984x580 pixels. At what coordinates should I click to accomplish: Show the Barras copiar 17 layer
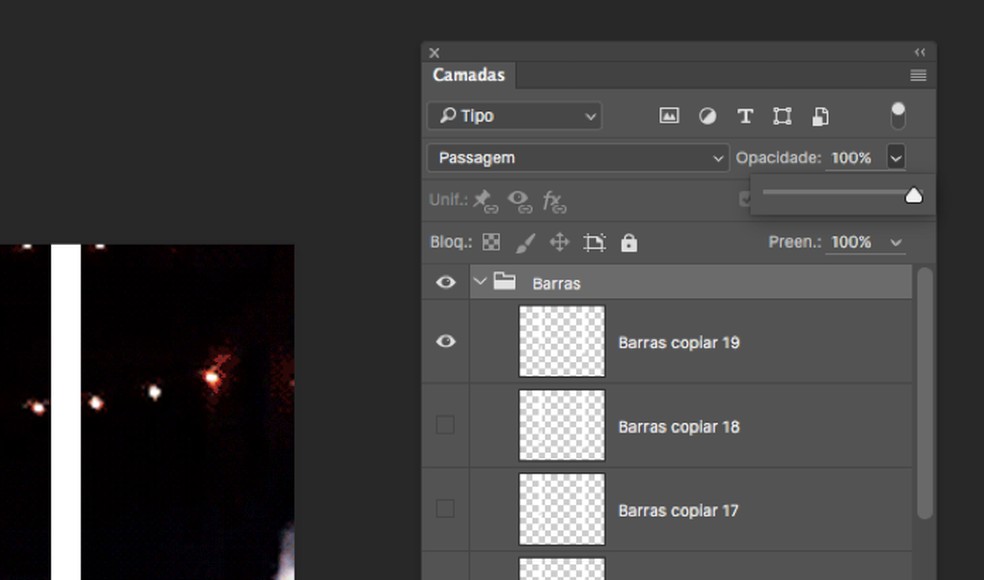click(x=445, y=508)
